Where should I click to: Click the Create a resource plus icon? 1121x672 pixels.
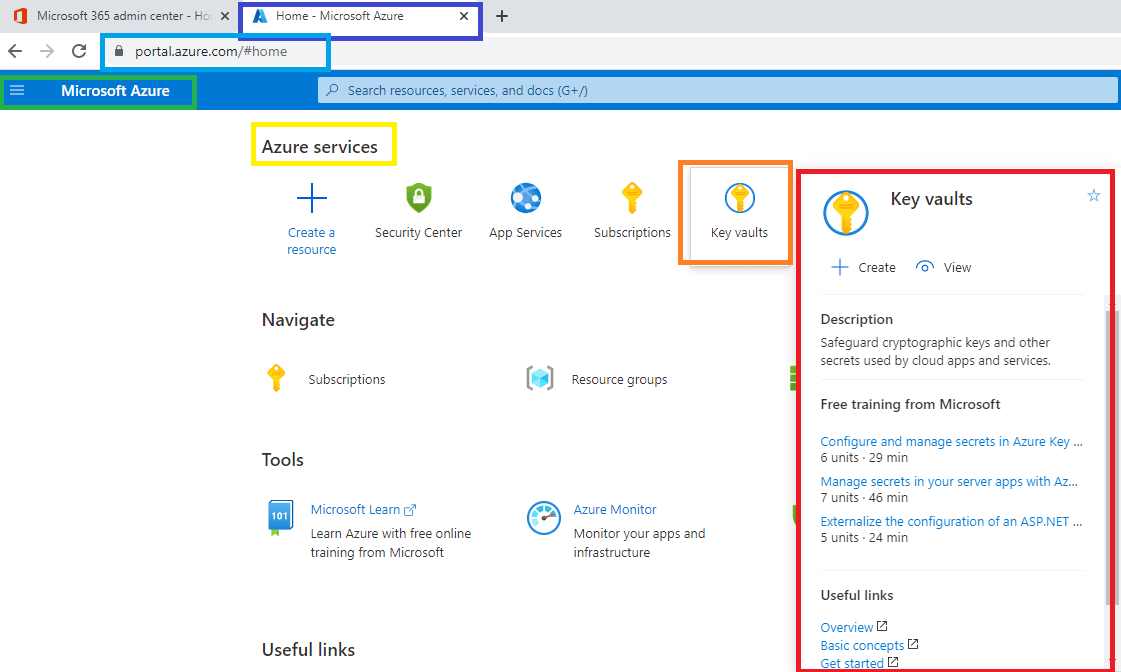click(x=312, y=198)
